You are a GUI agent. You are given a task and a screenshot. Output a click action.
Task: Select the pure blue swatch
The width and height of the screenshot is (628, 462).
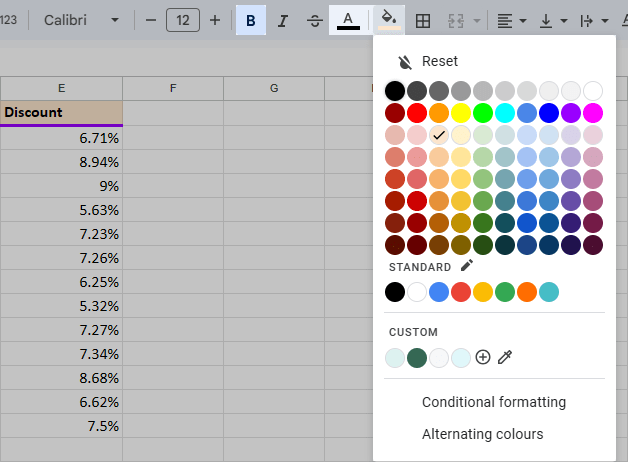[549, 113]
